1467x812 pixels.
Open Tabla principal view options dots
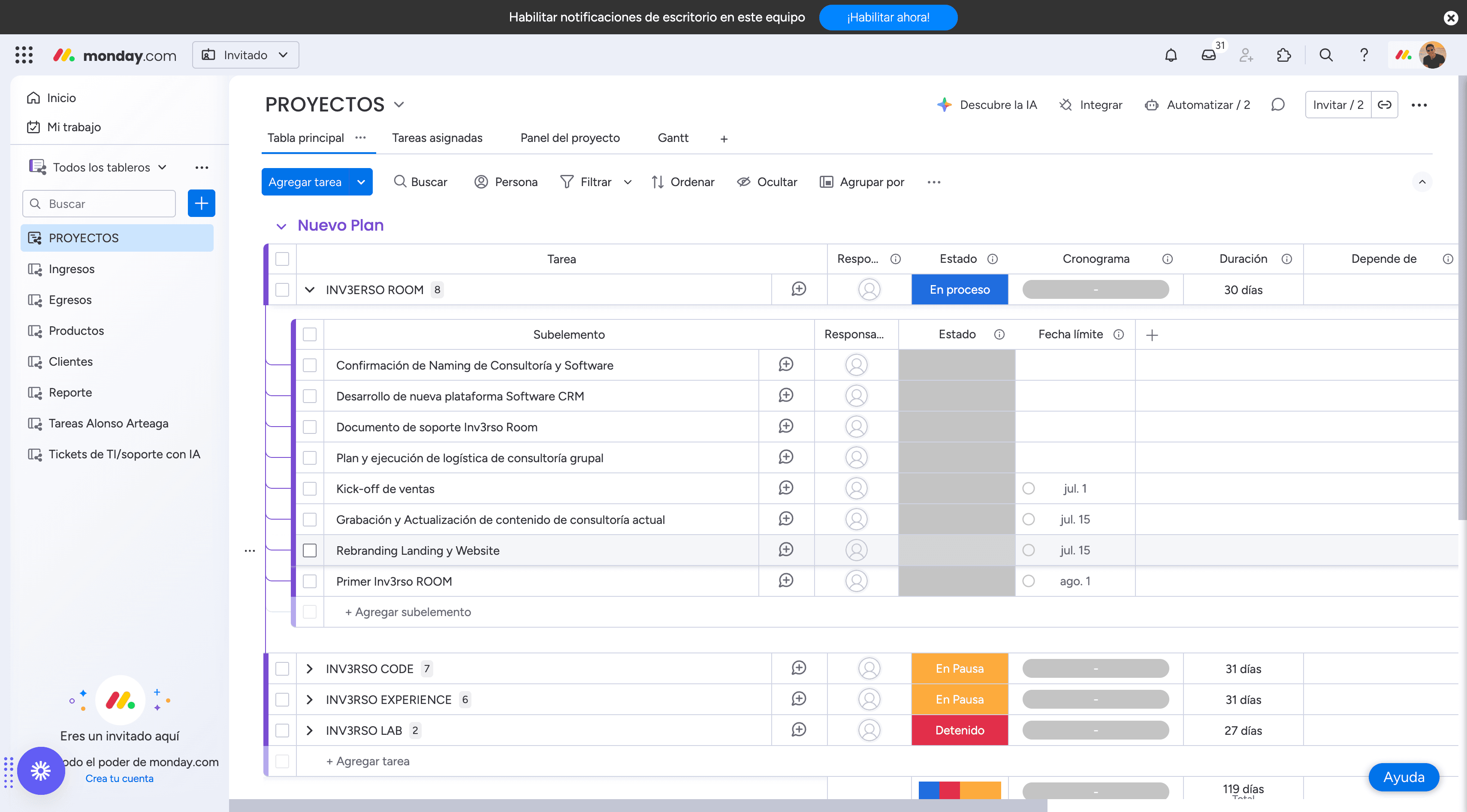(x=360, y=138)
